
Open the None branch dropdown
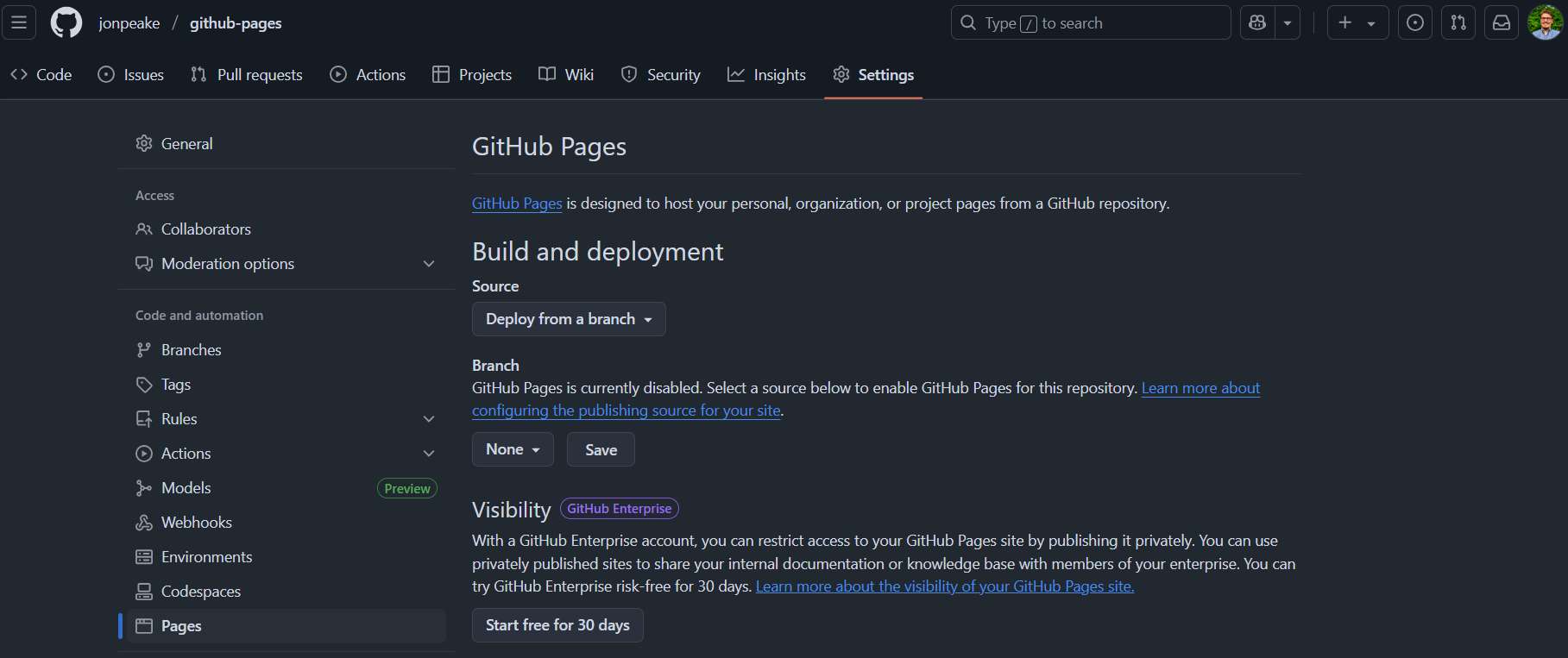click(x=513, y=449)
